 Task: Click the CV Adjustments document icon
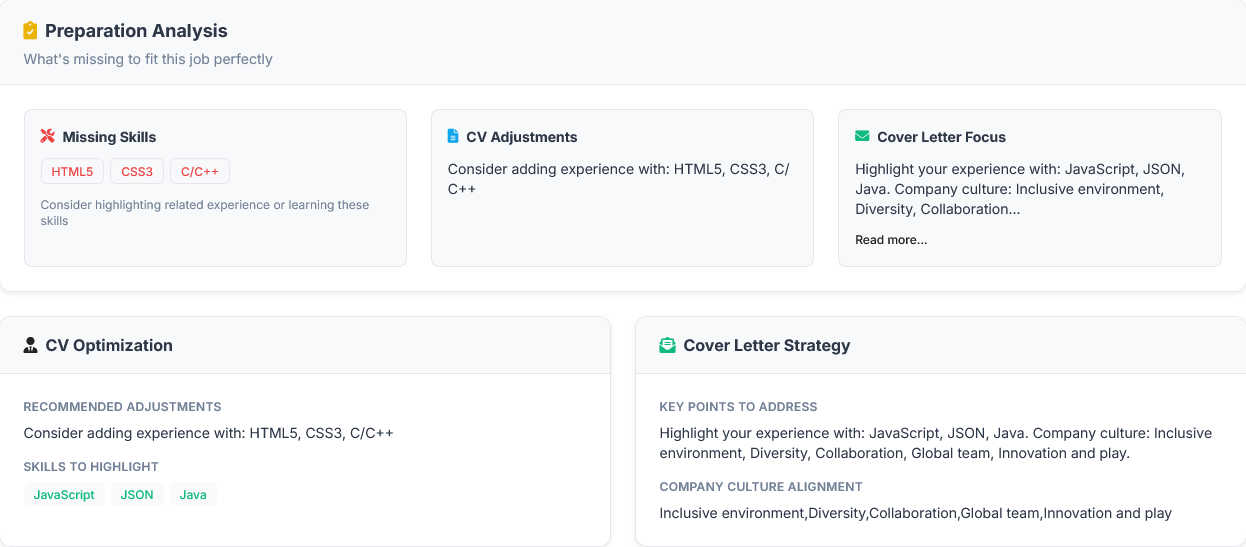(x=453, y=136)
